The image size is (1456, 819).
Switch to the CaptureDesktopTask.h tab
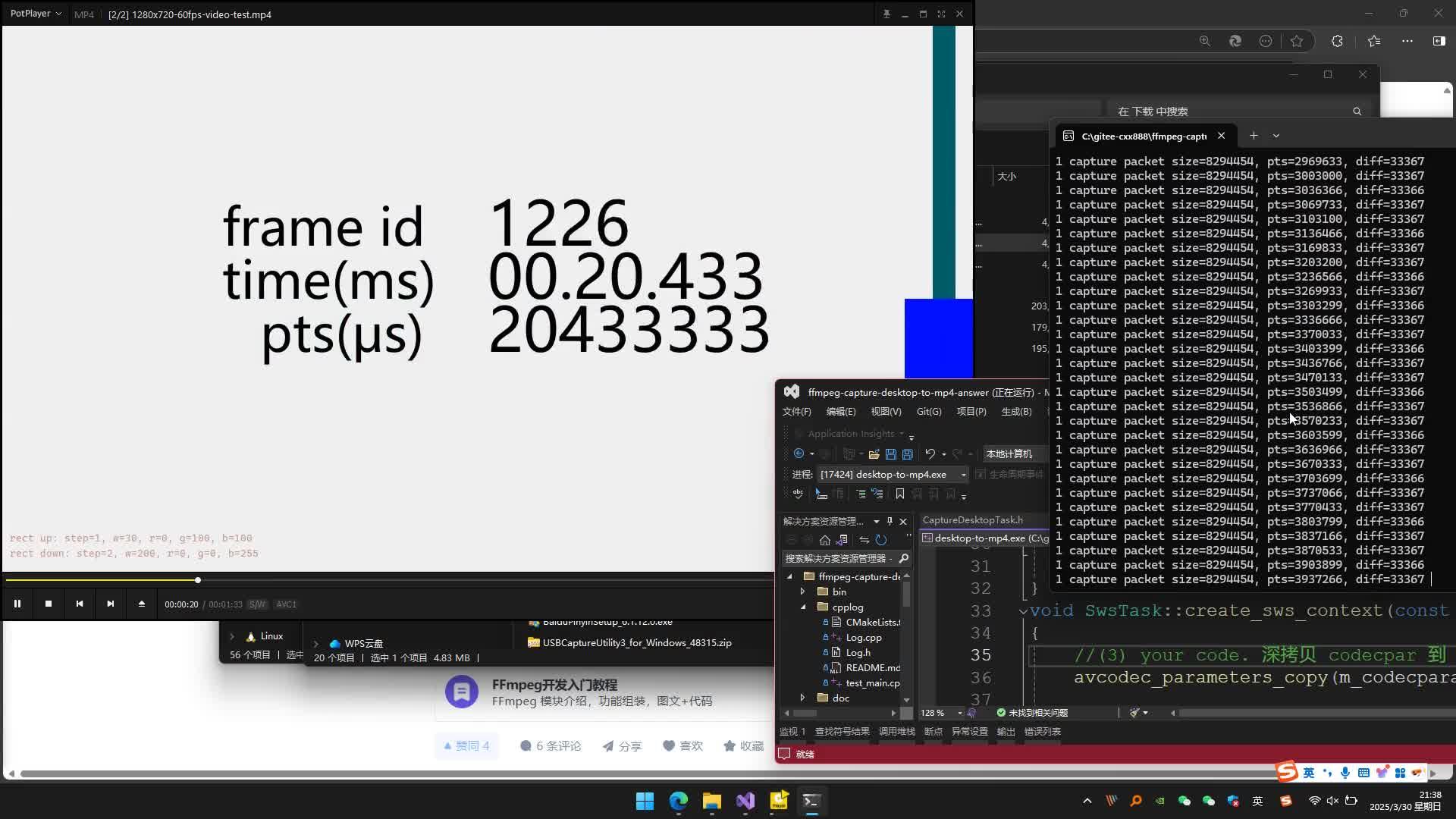pos(972,520)
